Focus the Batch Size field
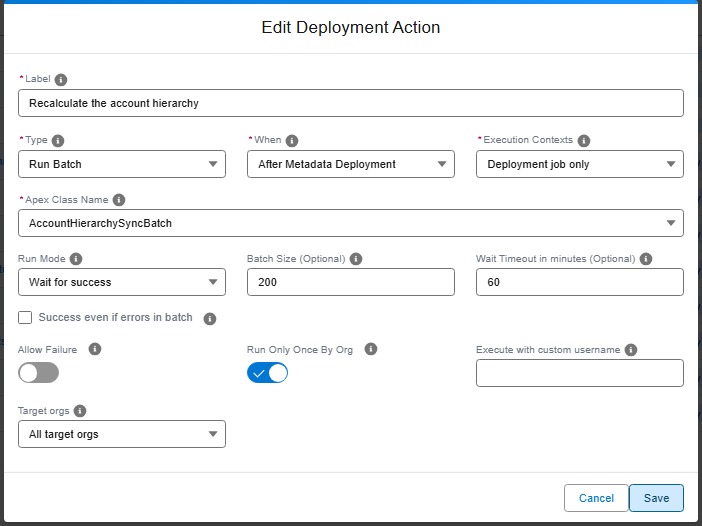 coord(351,282)
